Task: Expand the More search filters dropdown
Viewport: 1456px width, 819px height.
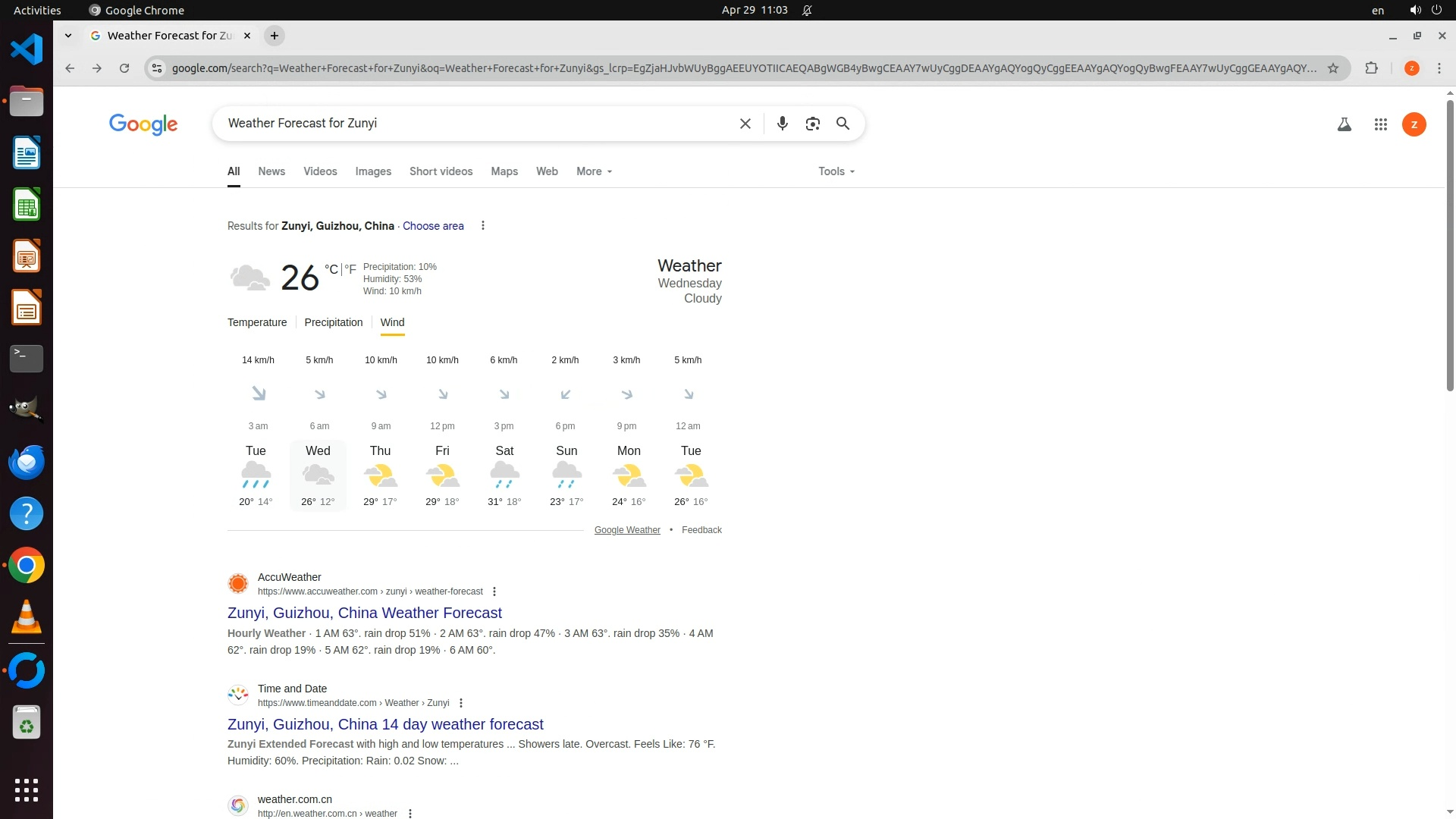Action: [593, 171]
